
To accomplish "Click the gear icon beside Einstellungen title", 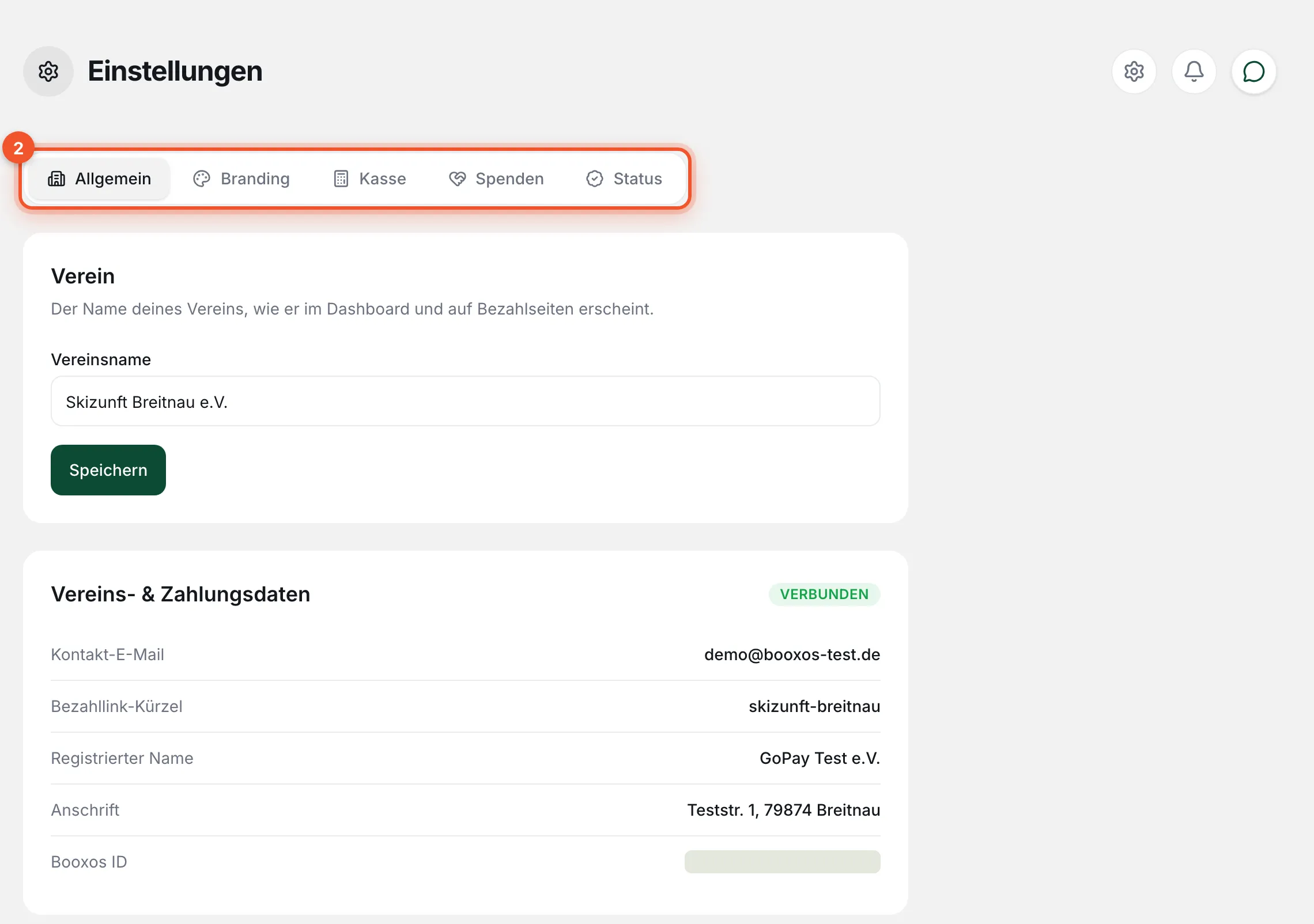I will tap(48, 71).
